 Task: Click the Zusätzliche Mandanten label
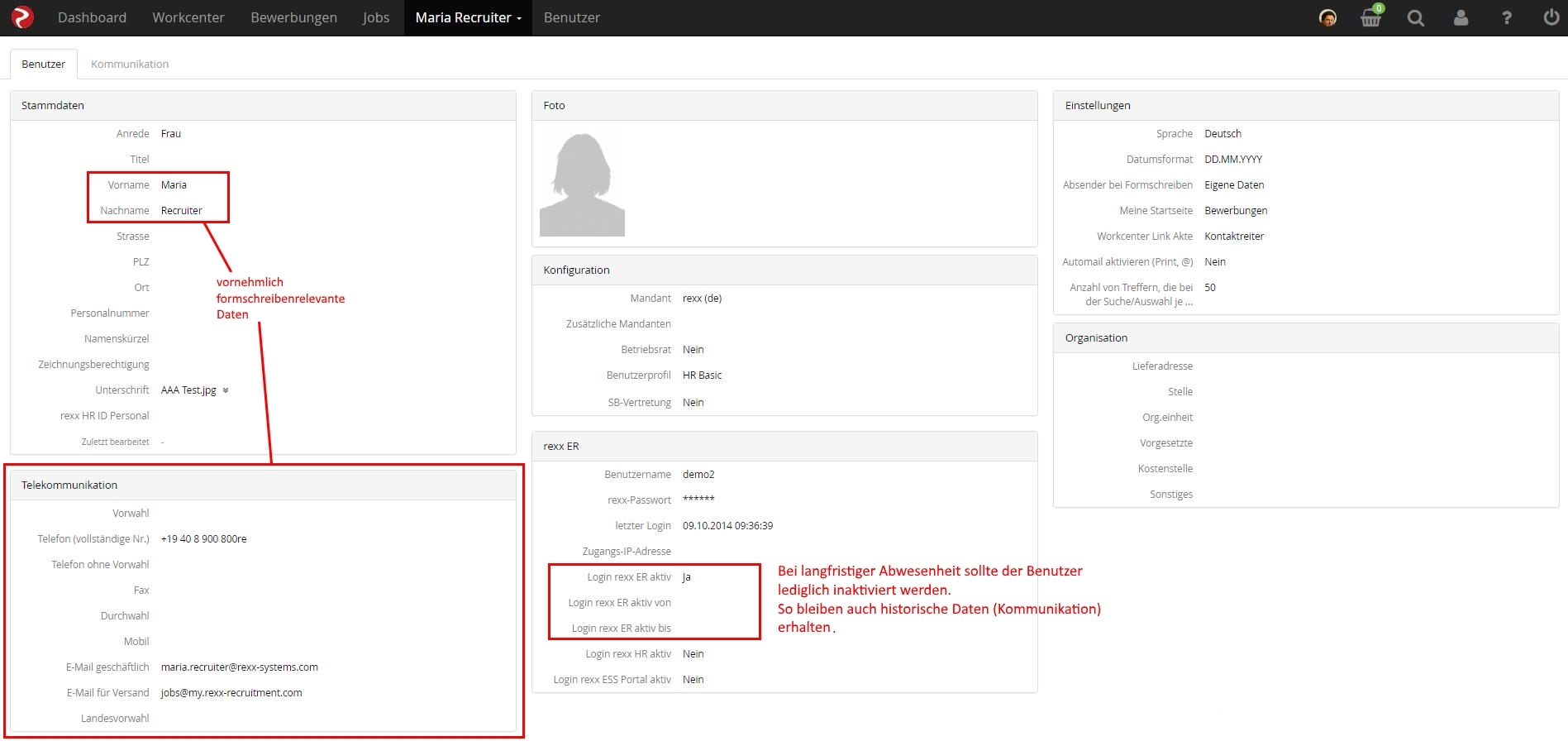coord(618,323)
